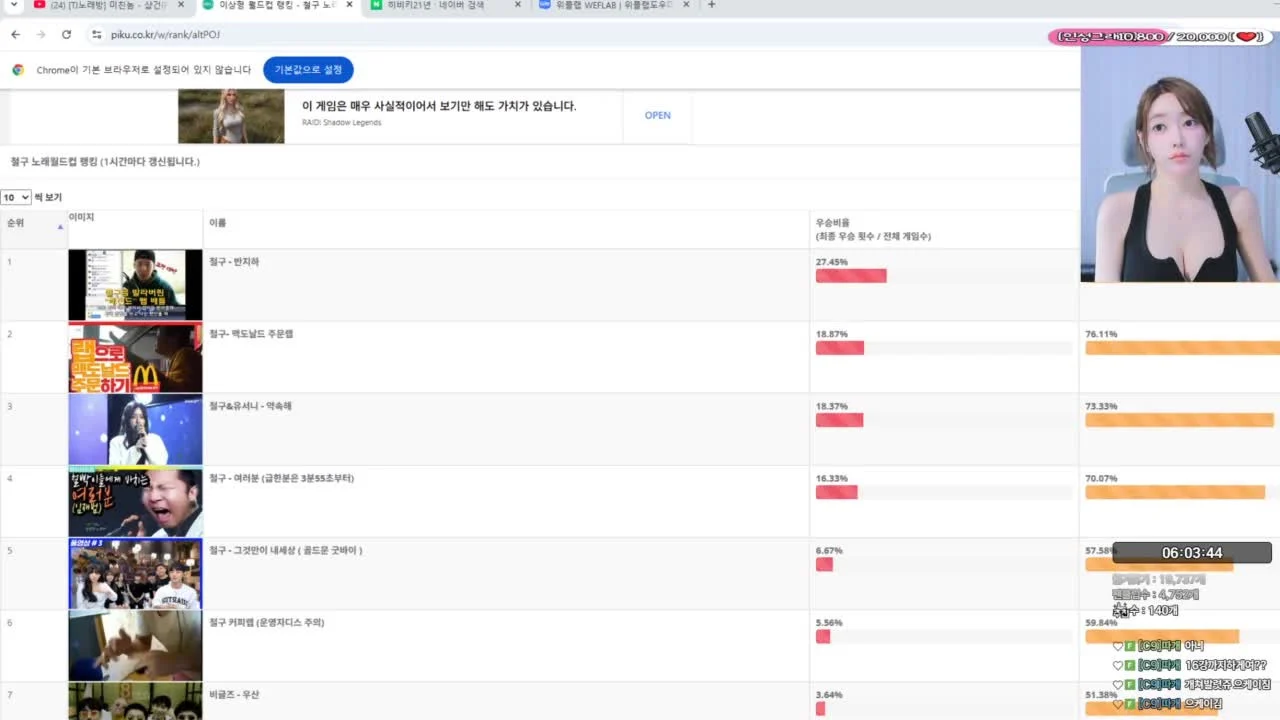The width and height of the screenshot is (1280, 720).
Task: Switch to the 위플랩 WEFLAB tab
Action: pos(612,5)
